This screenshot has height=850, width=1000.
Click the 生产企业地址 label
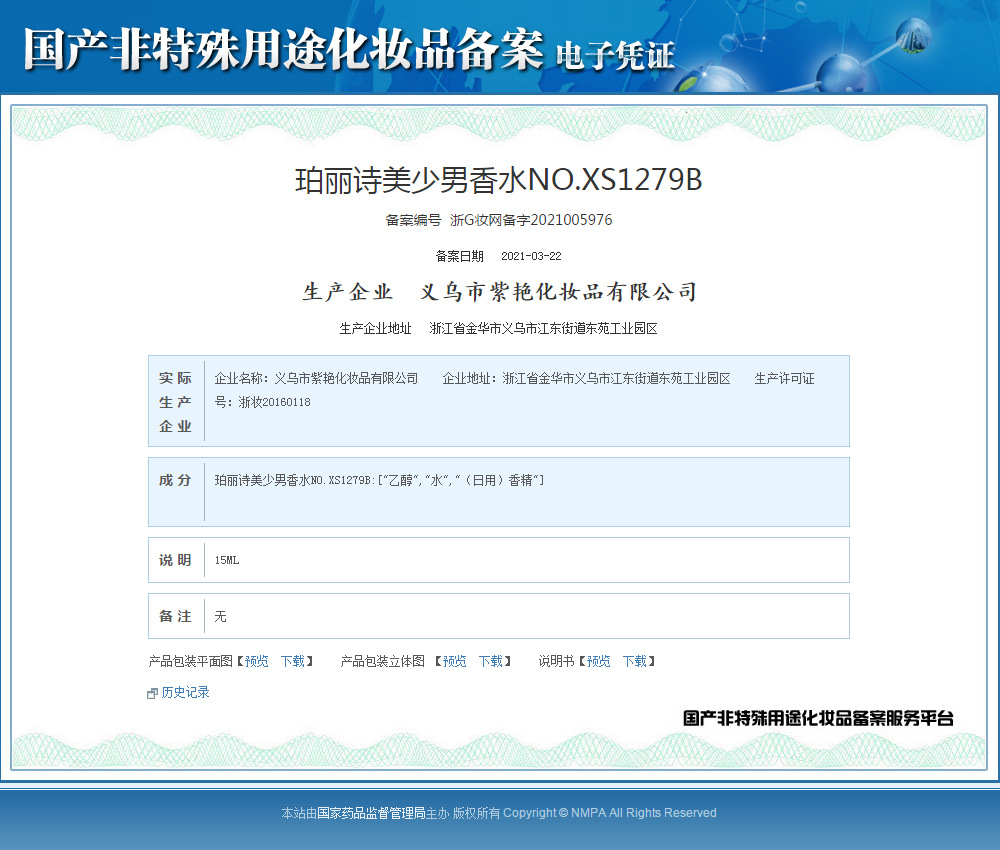375,328
